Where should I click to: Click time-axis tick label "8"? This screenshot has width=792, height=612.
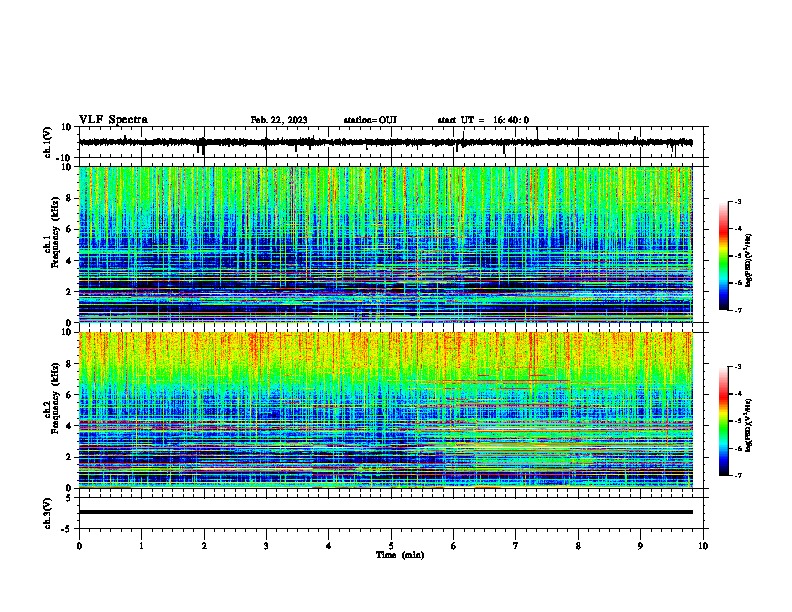click(x=578, y=546)
